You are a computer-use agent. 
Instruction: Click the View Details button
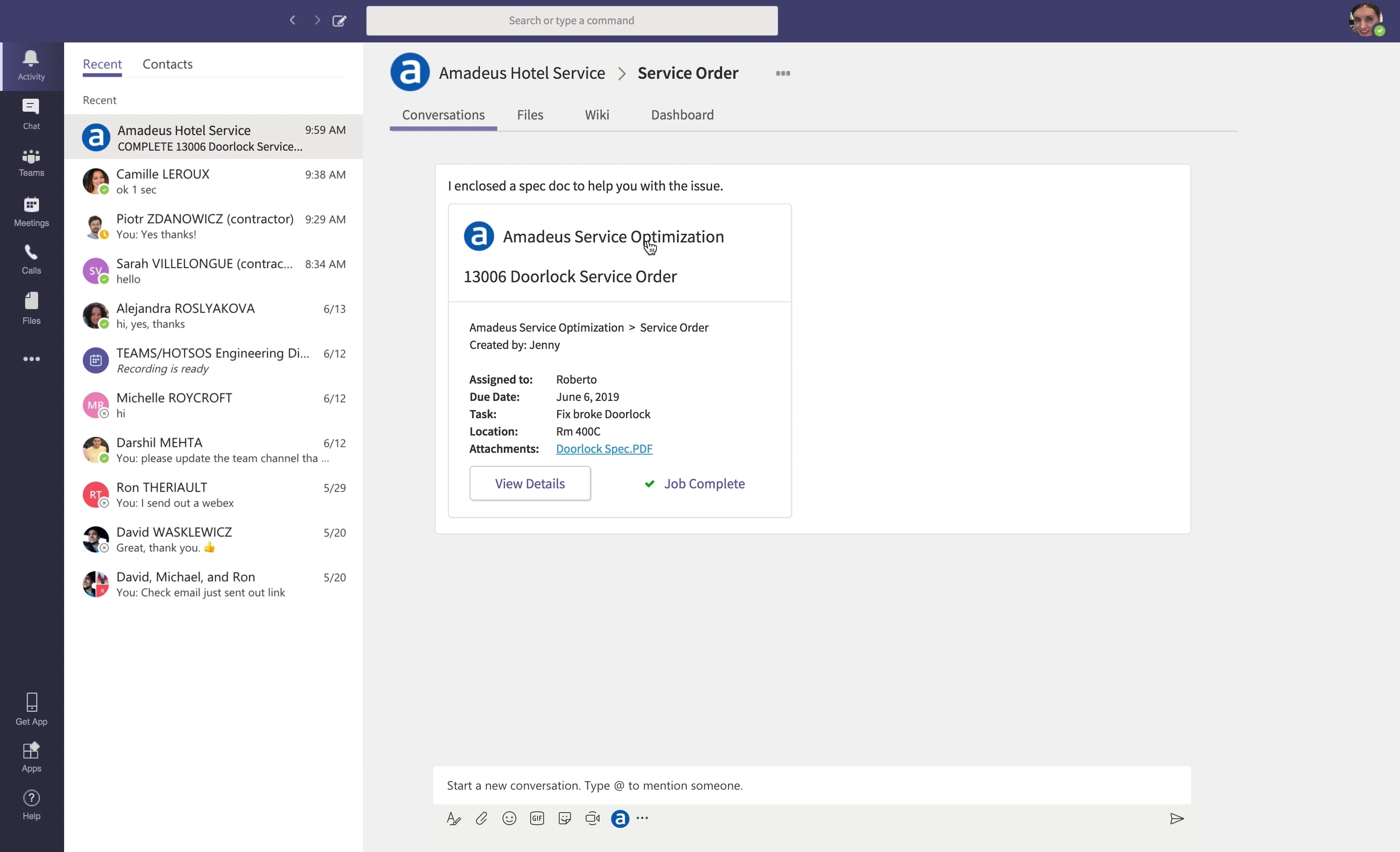(529, 484)
